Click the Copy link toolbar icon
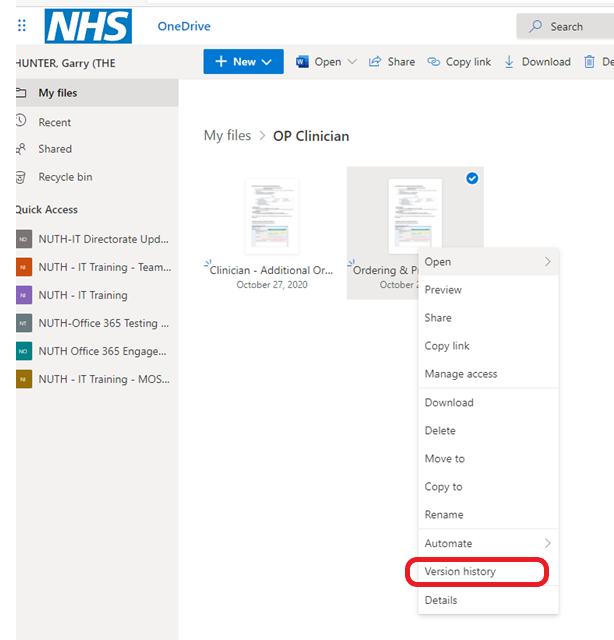The width and height of the screenshot is (614, 640). pyautogui.click(x=434, y=62)
